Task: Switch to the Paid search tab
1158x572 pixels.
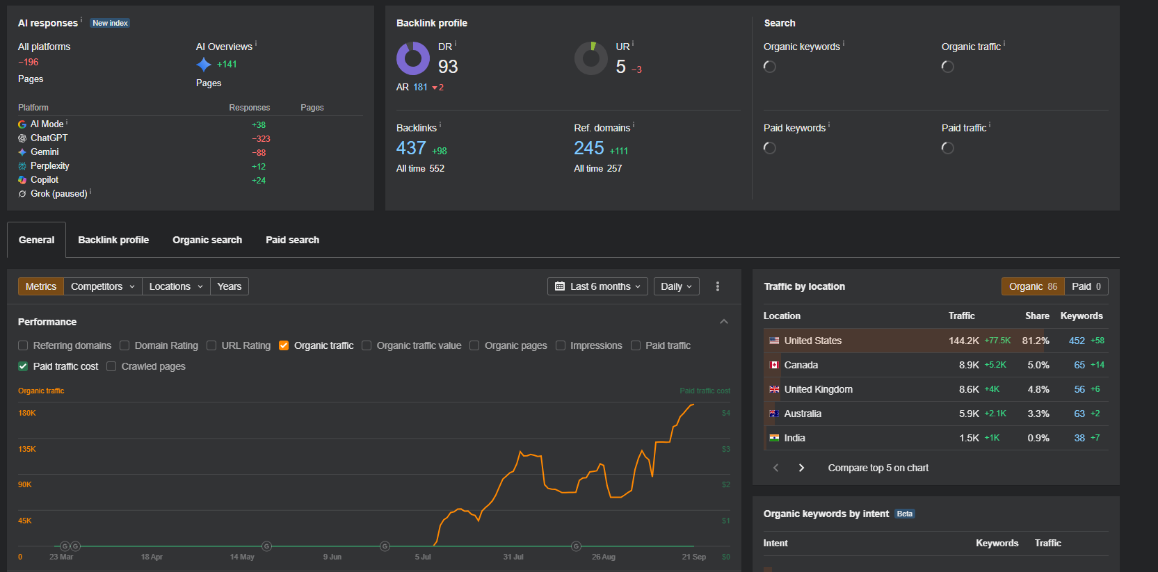Action: [x=292, y=240]
